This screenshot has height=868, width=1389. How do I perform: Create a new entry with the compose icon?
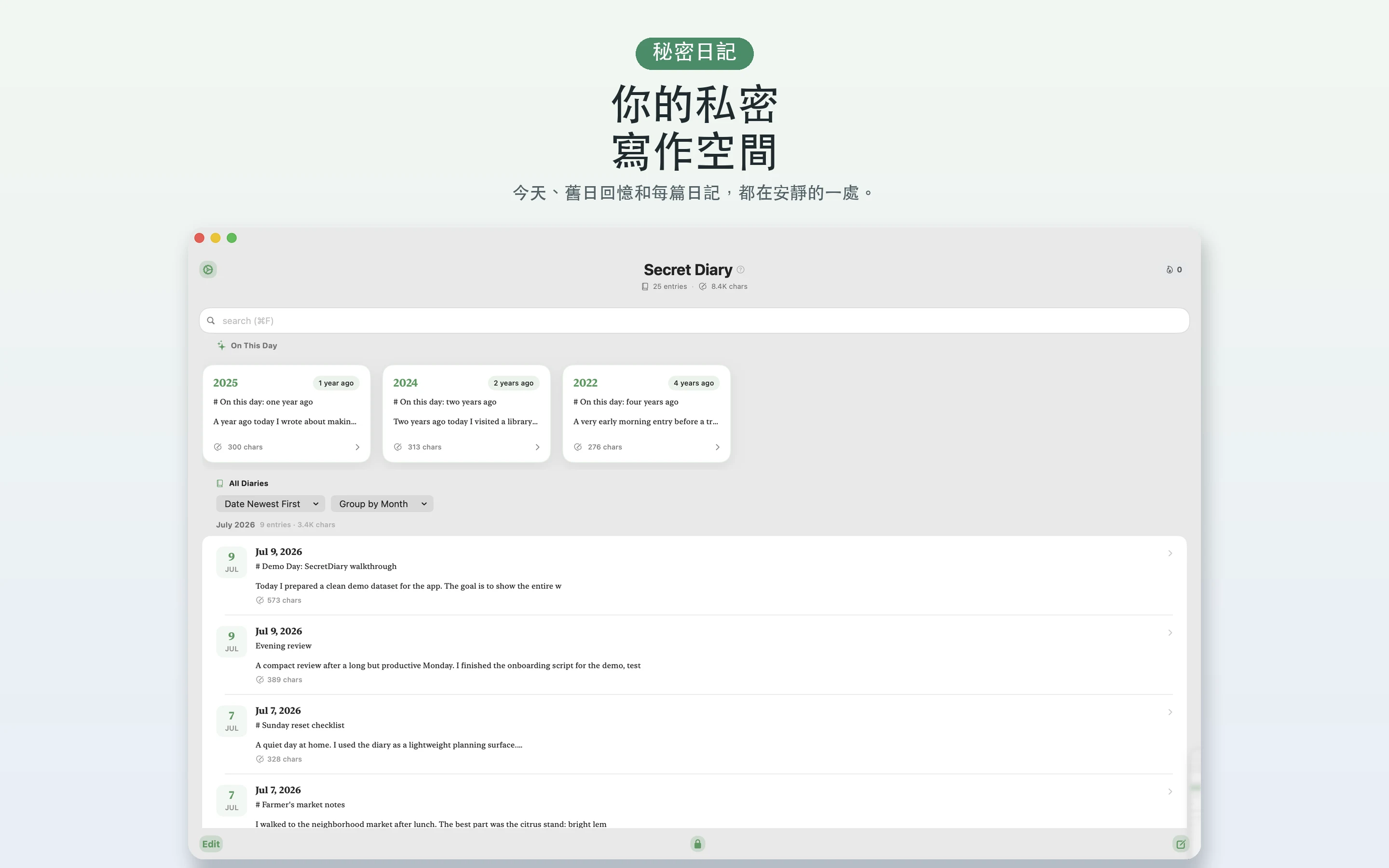coord(1181,844)
